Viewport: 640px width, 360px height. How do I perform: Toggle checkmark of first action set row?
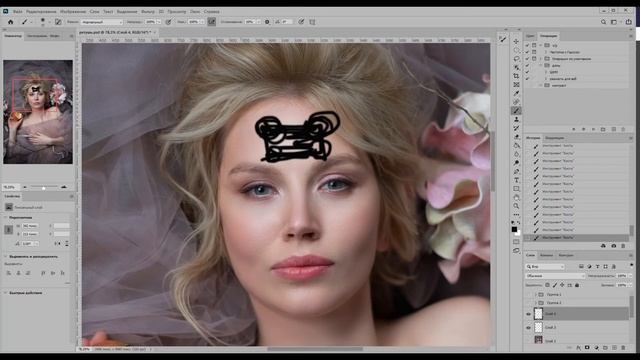[x=527, y=45]
